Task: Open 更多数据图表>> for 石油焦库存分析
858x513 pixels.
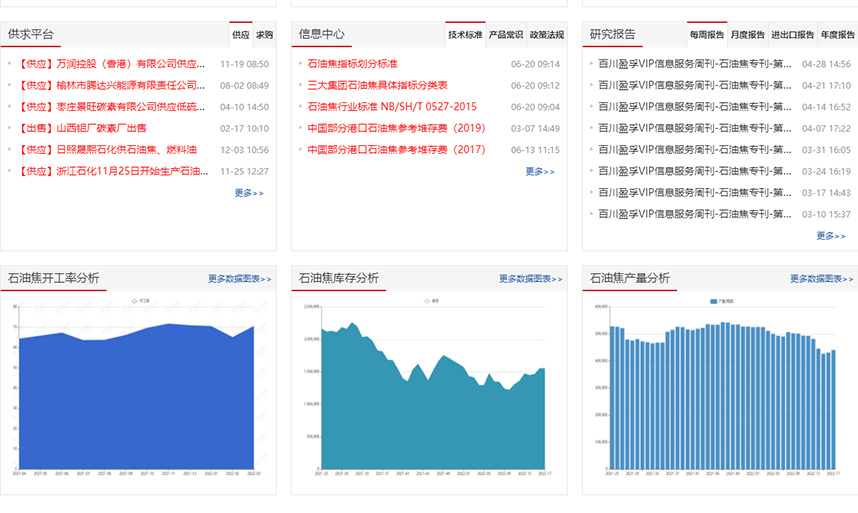Action: point(530,279)
